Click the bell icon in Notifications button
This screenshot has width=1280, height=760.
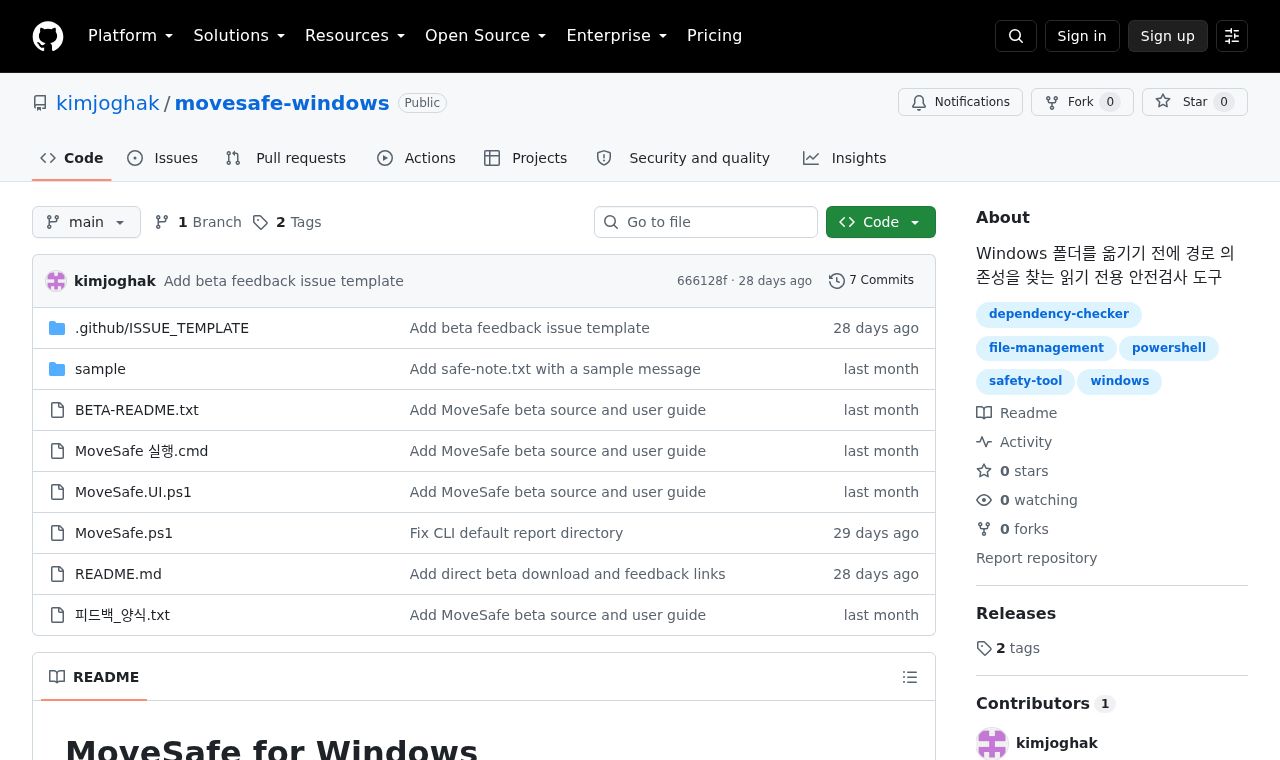tap(919, 102)
